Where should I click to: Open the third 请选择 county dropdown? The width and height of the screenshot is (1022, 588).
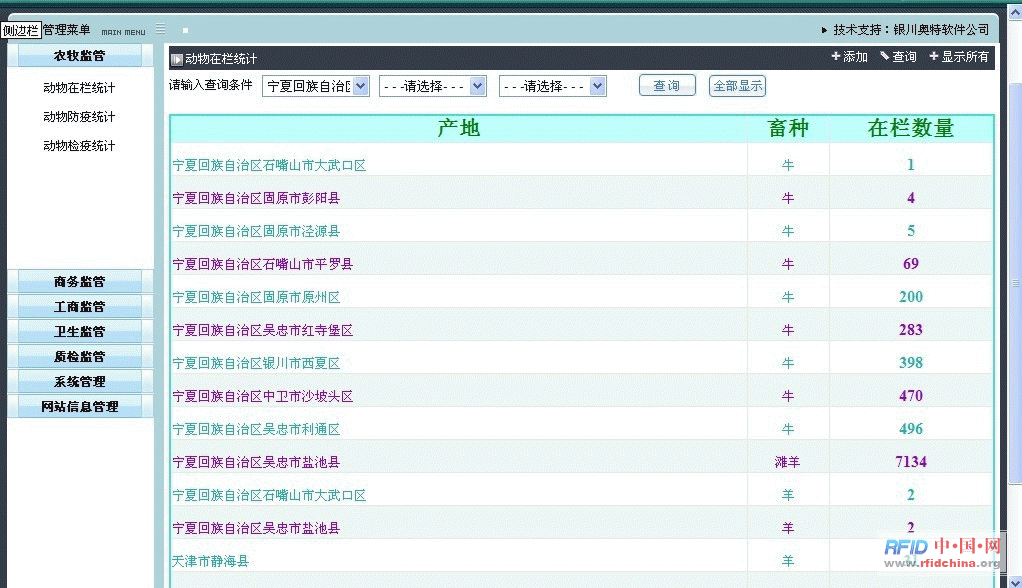point(552,87)
